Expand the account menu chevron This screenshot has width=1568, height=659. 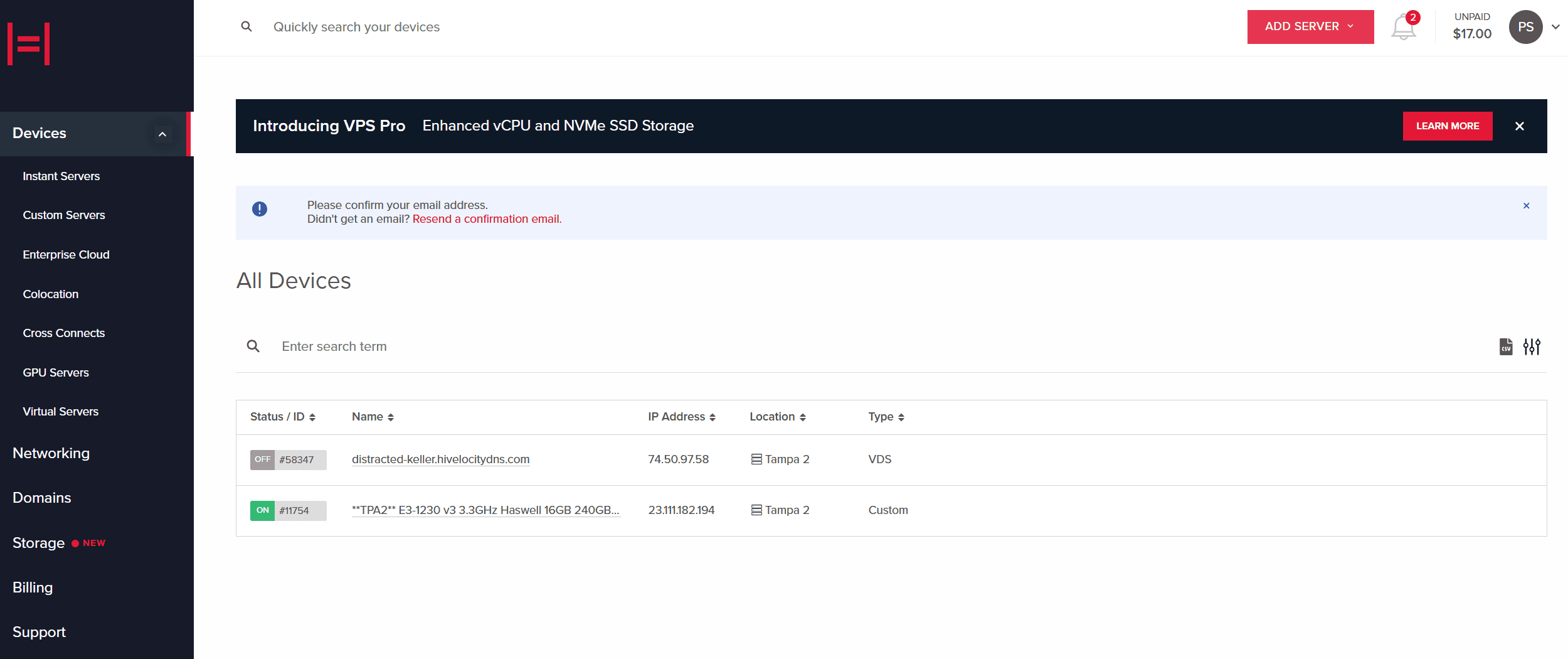tap(1555, 27)
